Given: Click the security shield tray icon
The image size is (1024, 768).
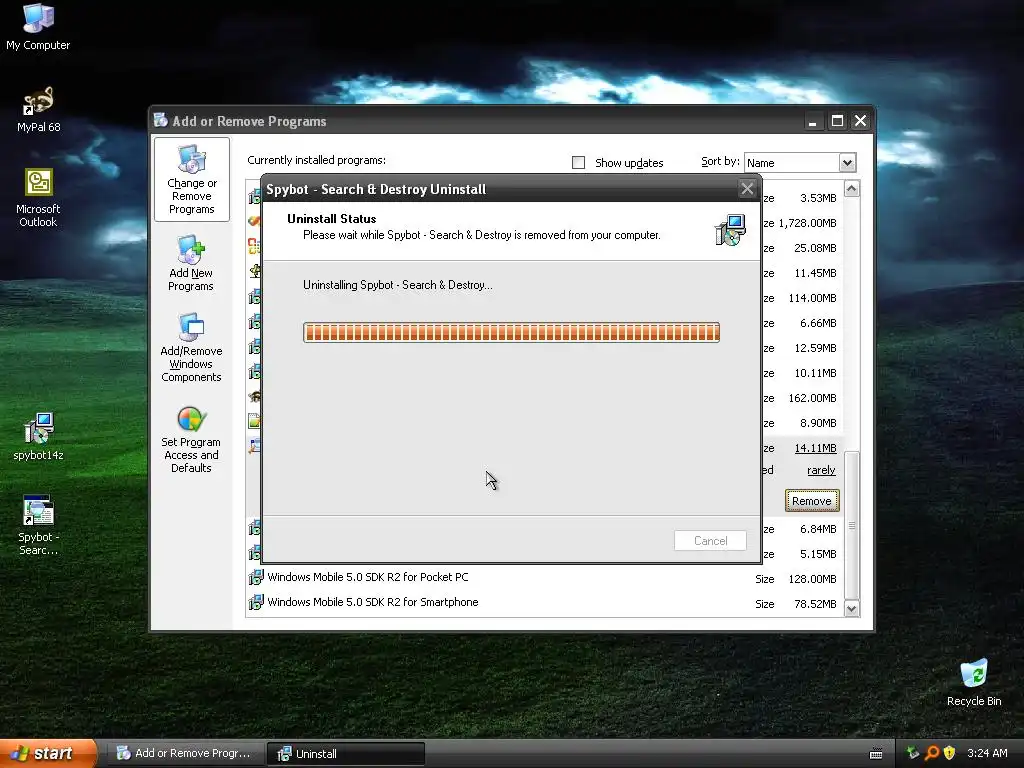Looking at the screenshot, I should tap(950, 753).
